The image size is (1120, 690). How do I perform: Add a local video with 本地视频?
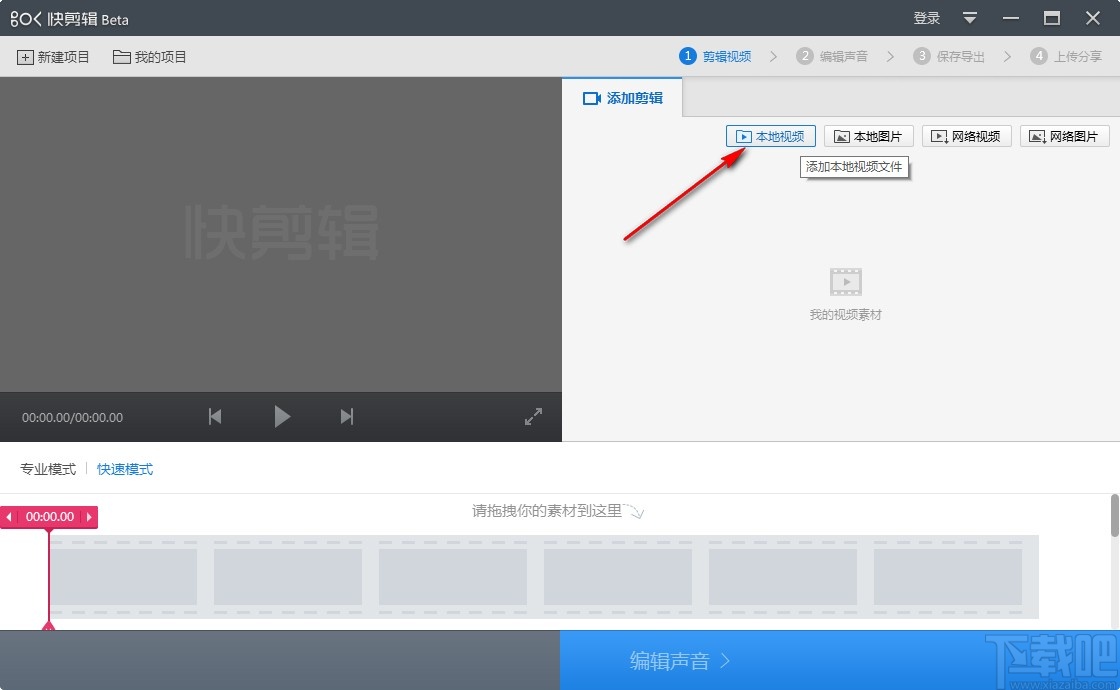pos(771,136)
